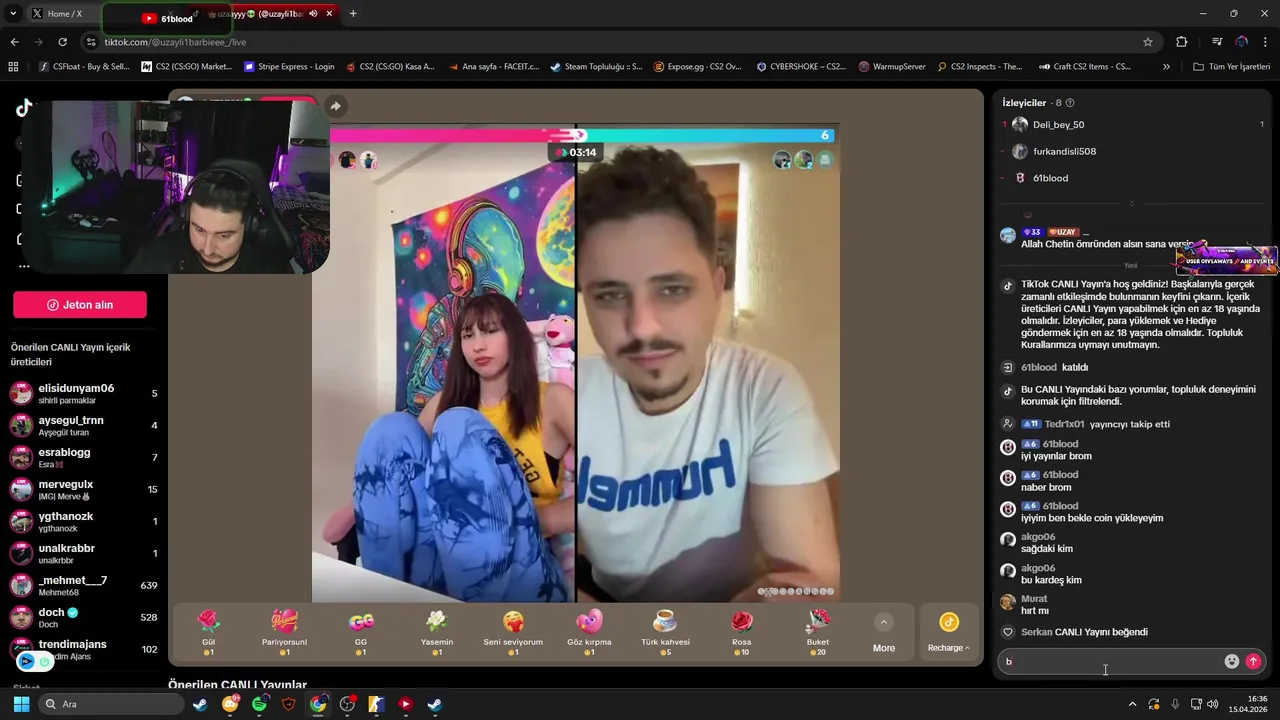Open suggested streamer trendimajans
The height and width of the screenshot is (720, 1280).
84,649
